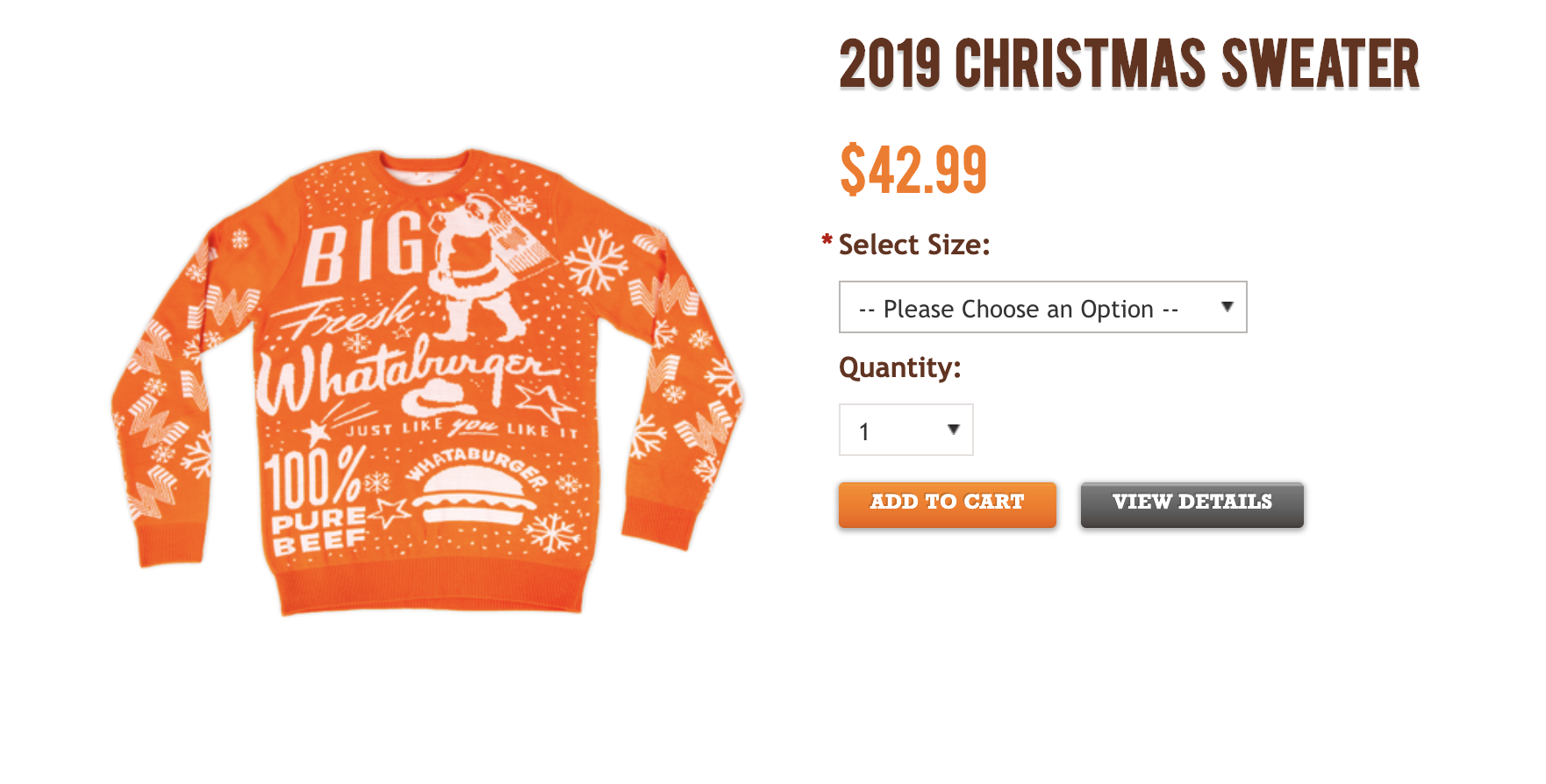1546x784 pixels.
Task: Open the Quantity dropdown showing 1
Action: click(905, 430)
